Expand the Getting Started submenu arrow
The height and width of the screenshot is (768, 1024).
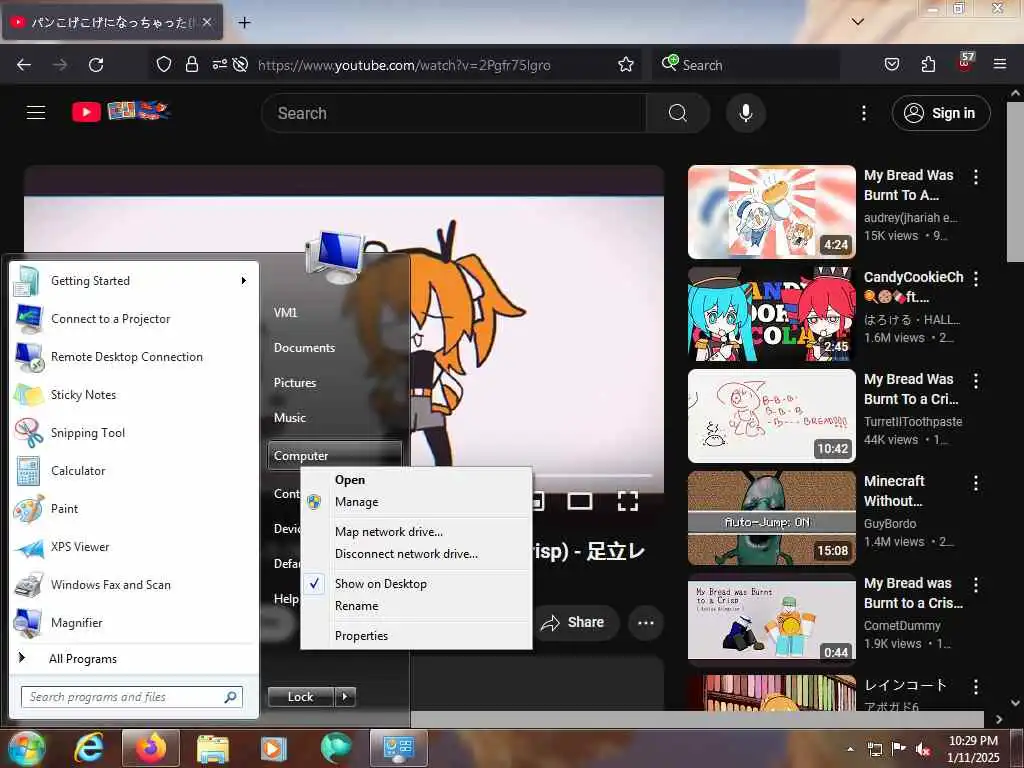pos(244,281)
